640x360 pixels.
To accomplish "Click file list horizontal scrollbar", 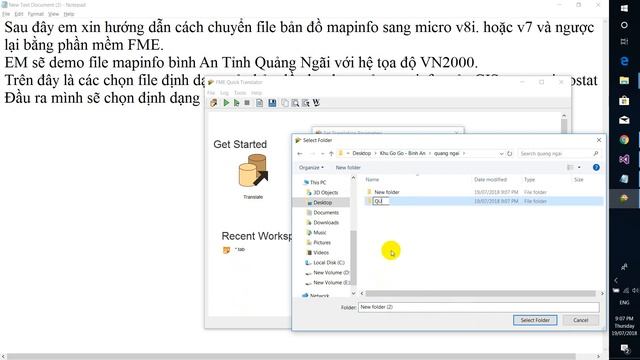I will click(x=480, y=293).
